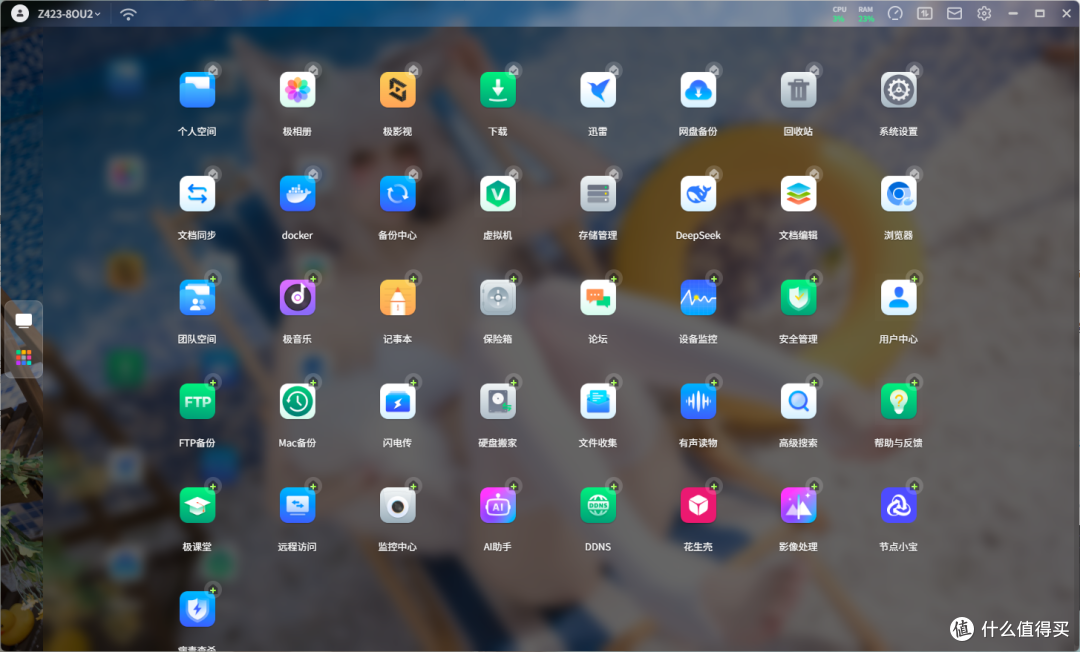Launch the 迅雷 app

598,90
